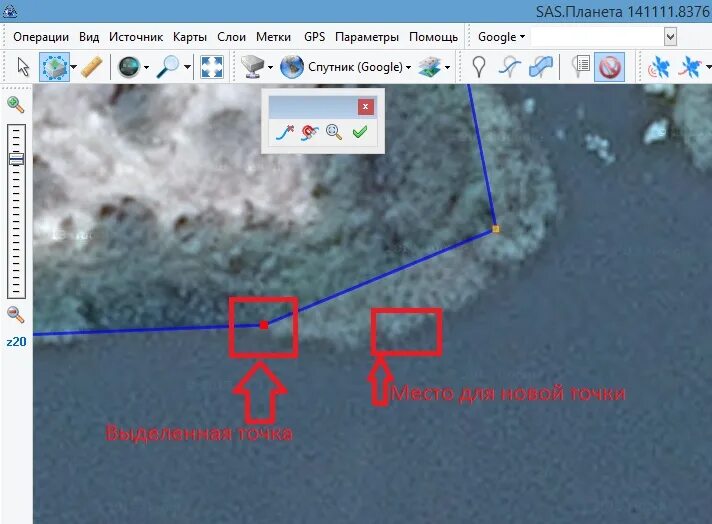Toggle fullscreen map mode

(212, 67)
